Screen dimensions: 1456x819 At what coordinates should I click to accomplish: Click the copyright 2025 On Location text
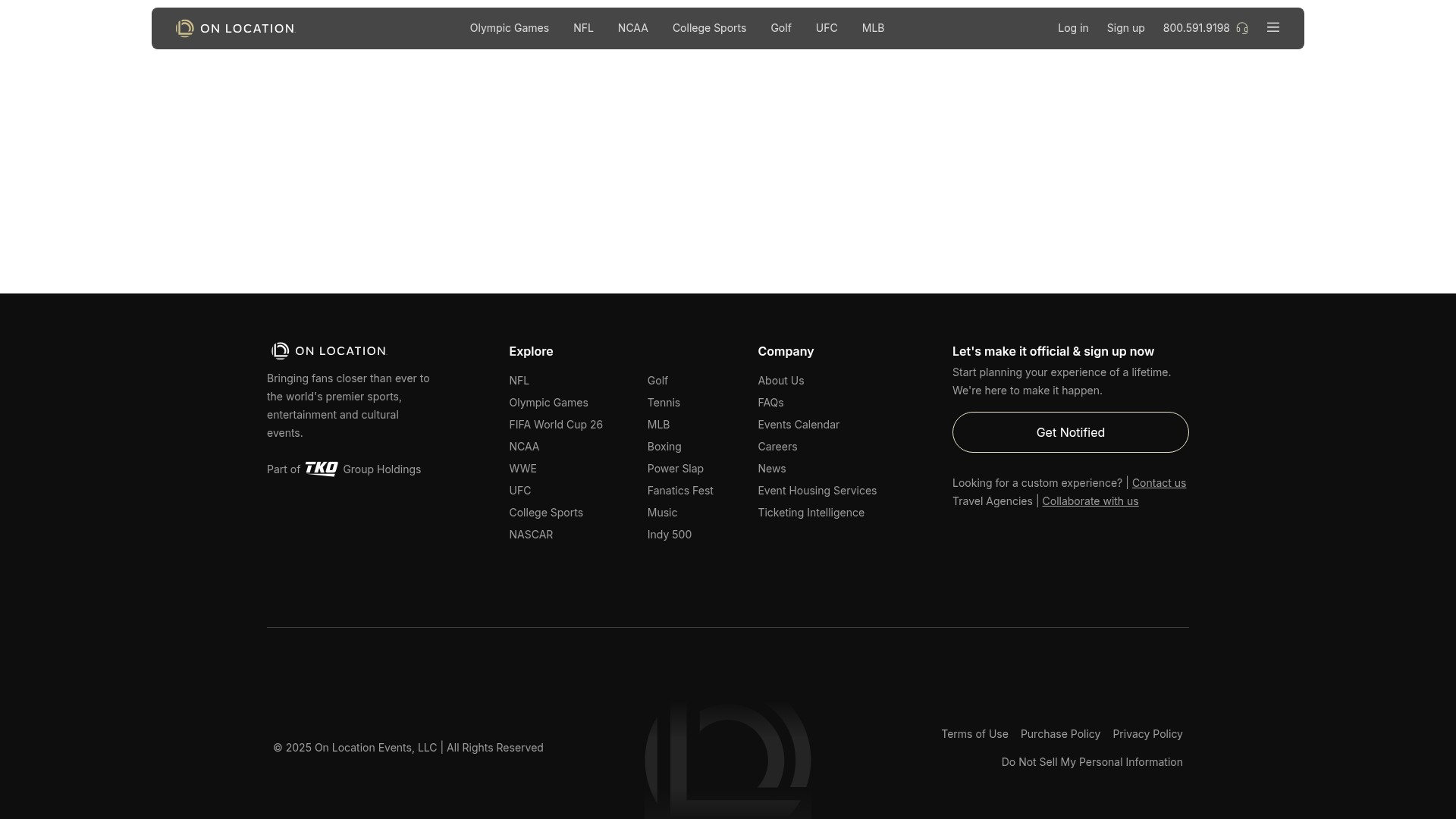tap(408, 748)
